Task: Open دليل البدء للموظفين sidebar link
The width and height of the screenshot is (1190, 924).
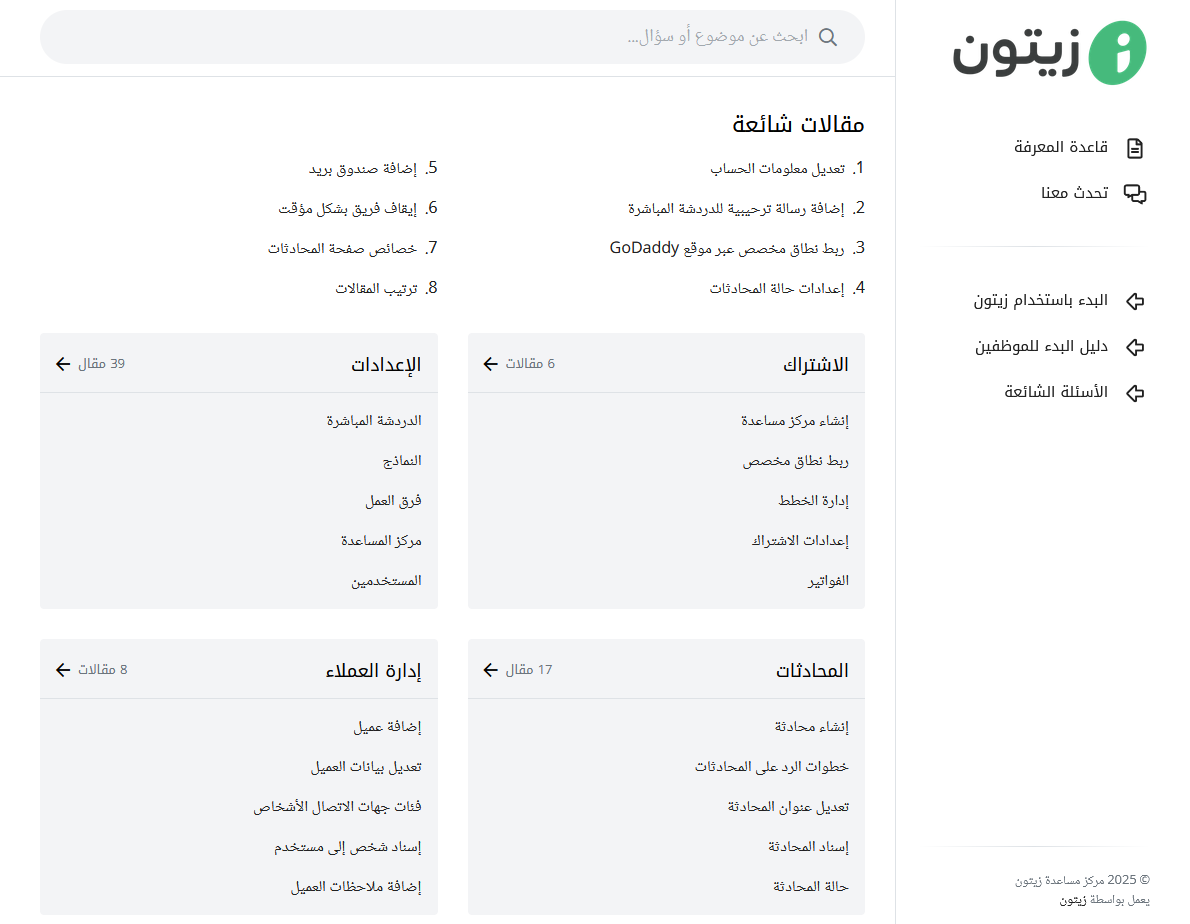Action: [1041, 347]
